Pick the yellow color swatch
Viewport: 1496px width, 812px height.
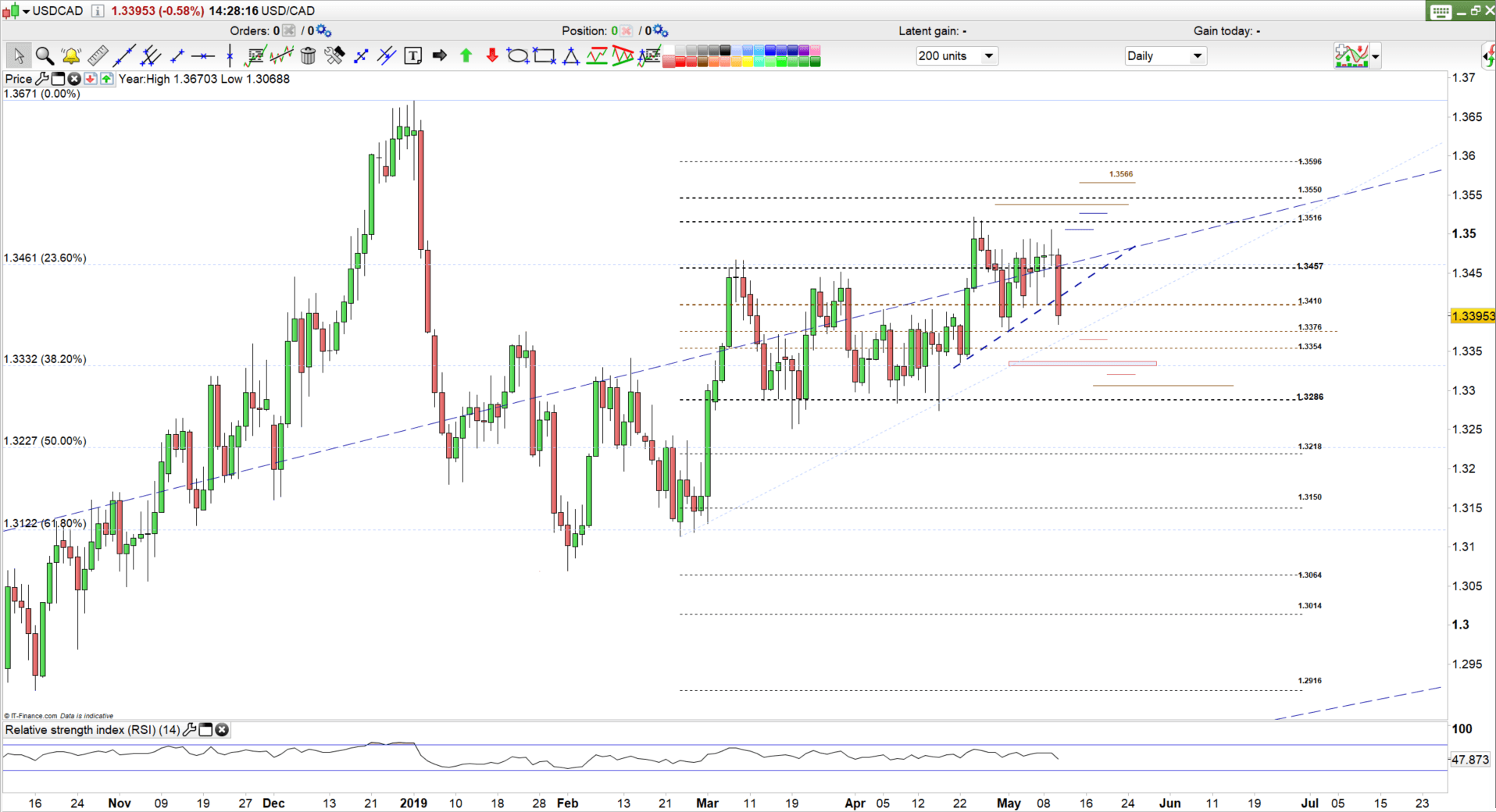pos(747,61)
